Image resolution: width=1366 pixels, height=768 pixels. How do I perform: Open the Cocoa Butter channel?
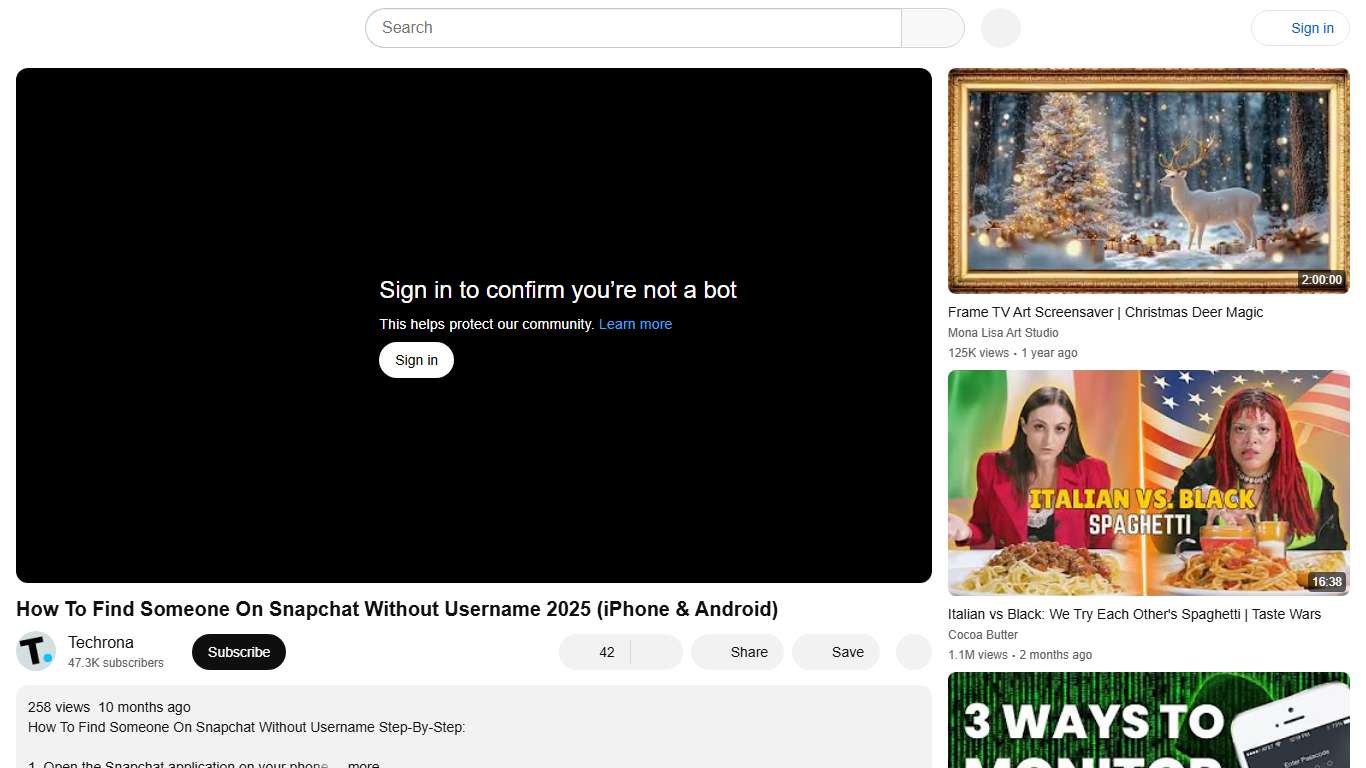[x=983, y=634]
